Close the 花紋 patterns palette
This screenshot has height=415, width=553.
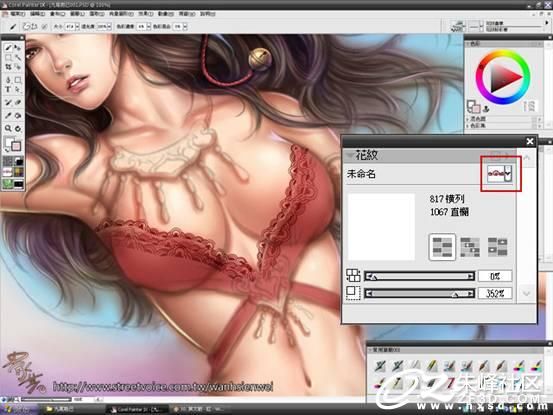click(530, 141)
